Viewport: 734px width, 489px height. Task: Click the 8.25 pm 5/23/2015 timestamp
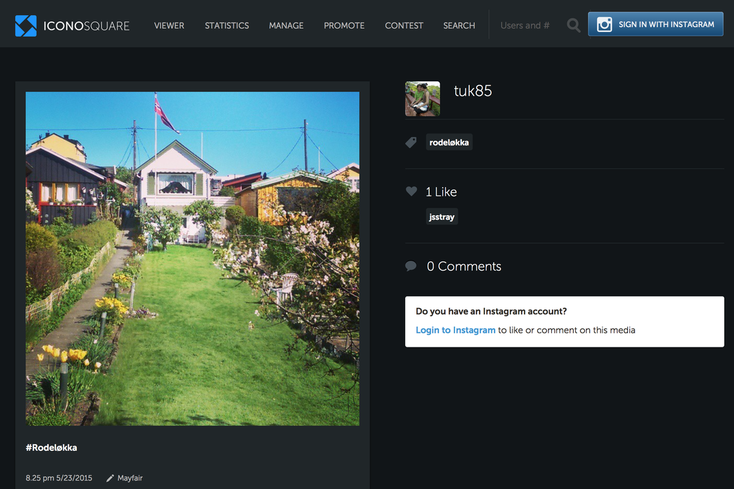pos(59,478)
